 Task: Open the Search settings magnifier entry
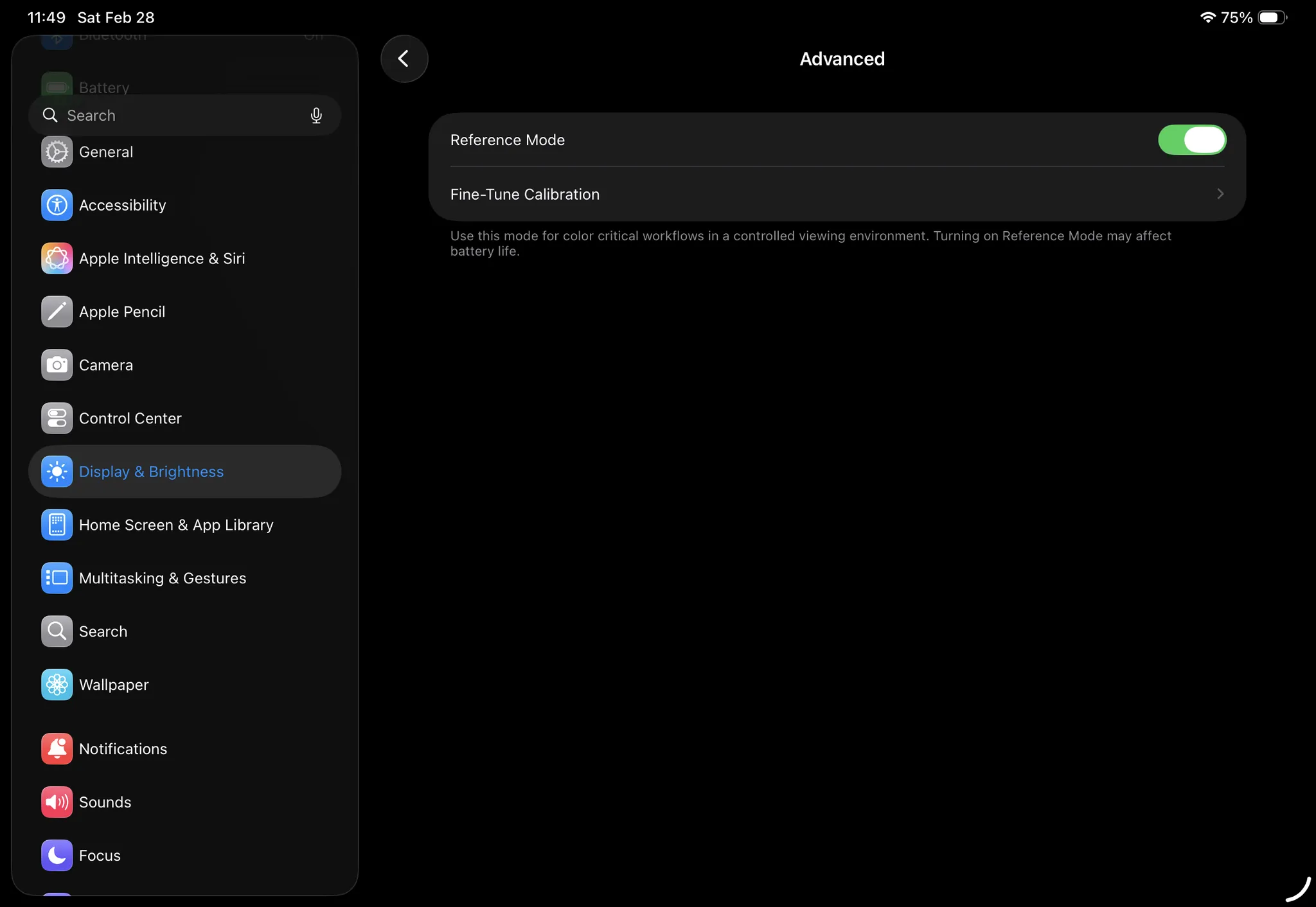tap(57, 632)
